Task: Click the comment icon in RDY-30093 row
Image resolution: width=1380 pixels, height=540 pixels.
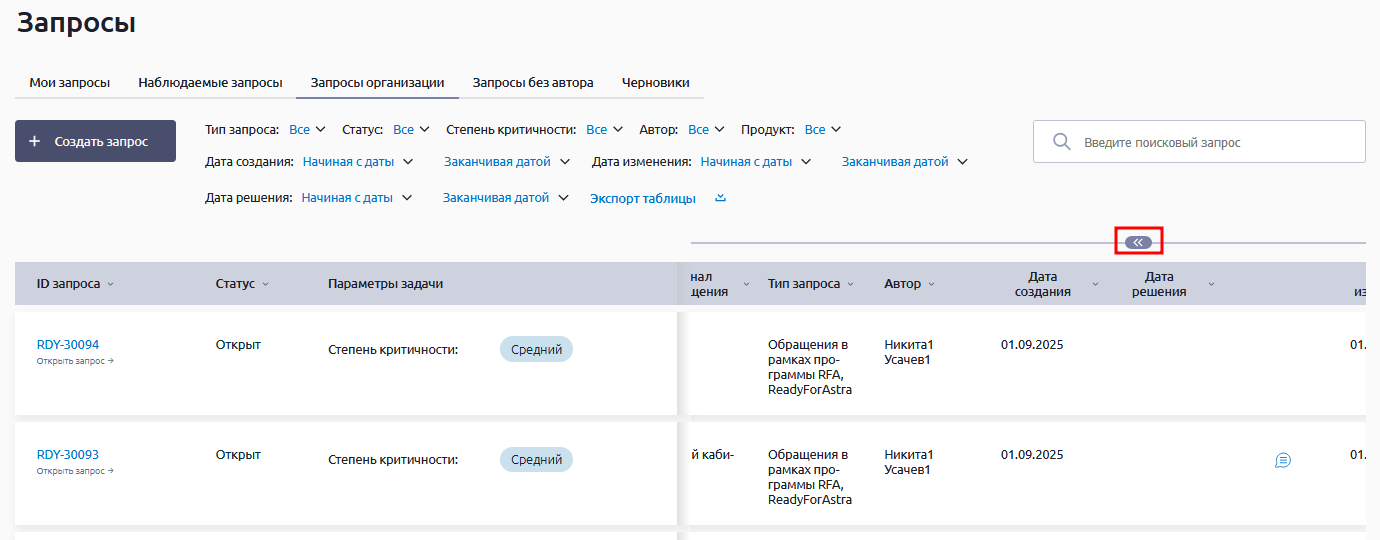Action: coord(1283,460)
